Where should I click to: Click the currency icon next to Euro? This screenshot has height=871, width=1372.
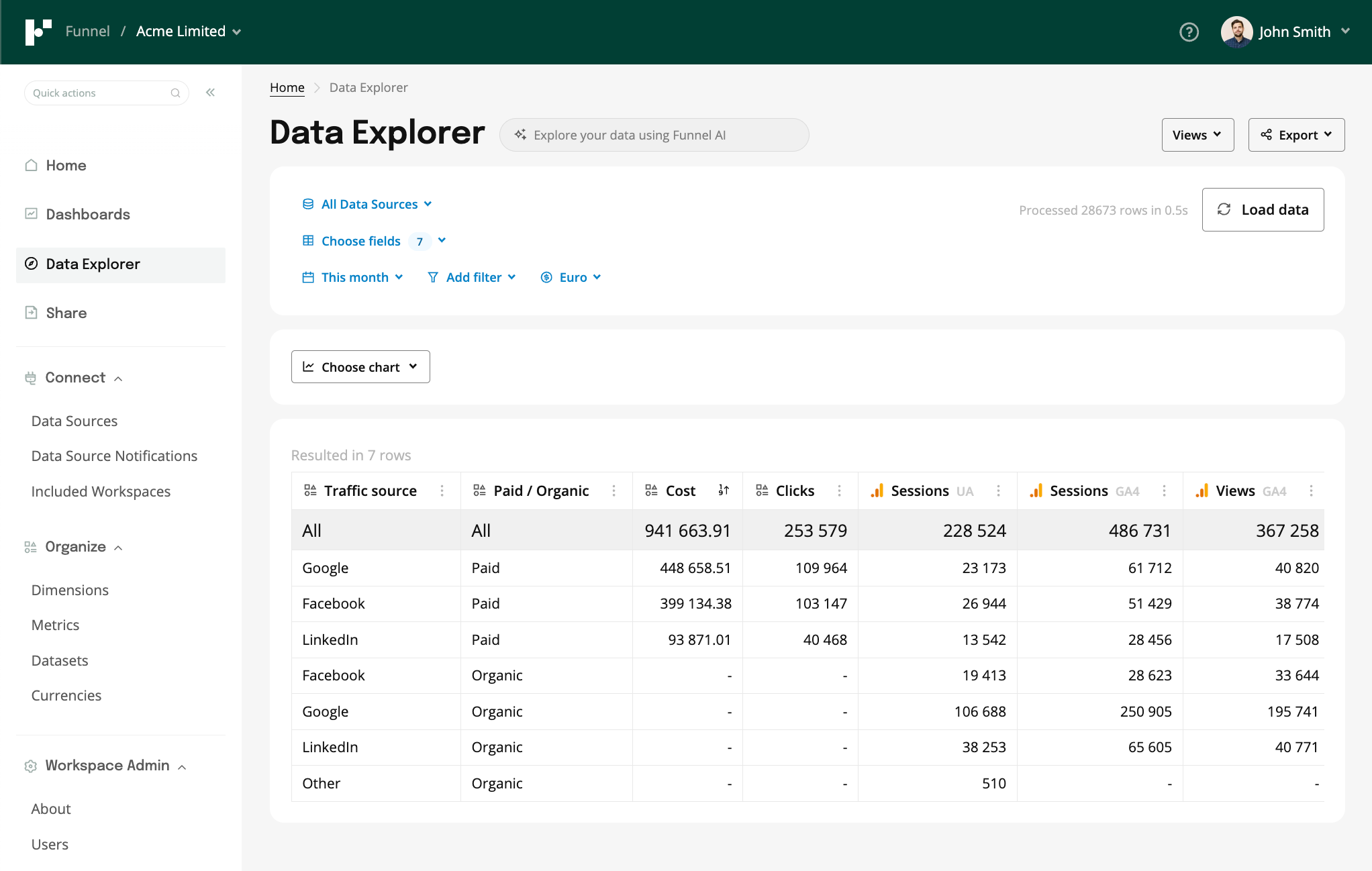(546, 276)
